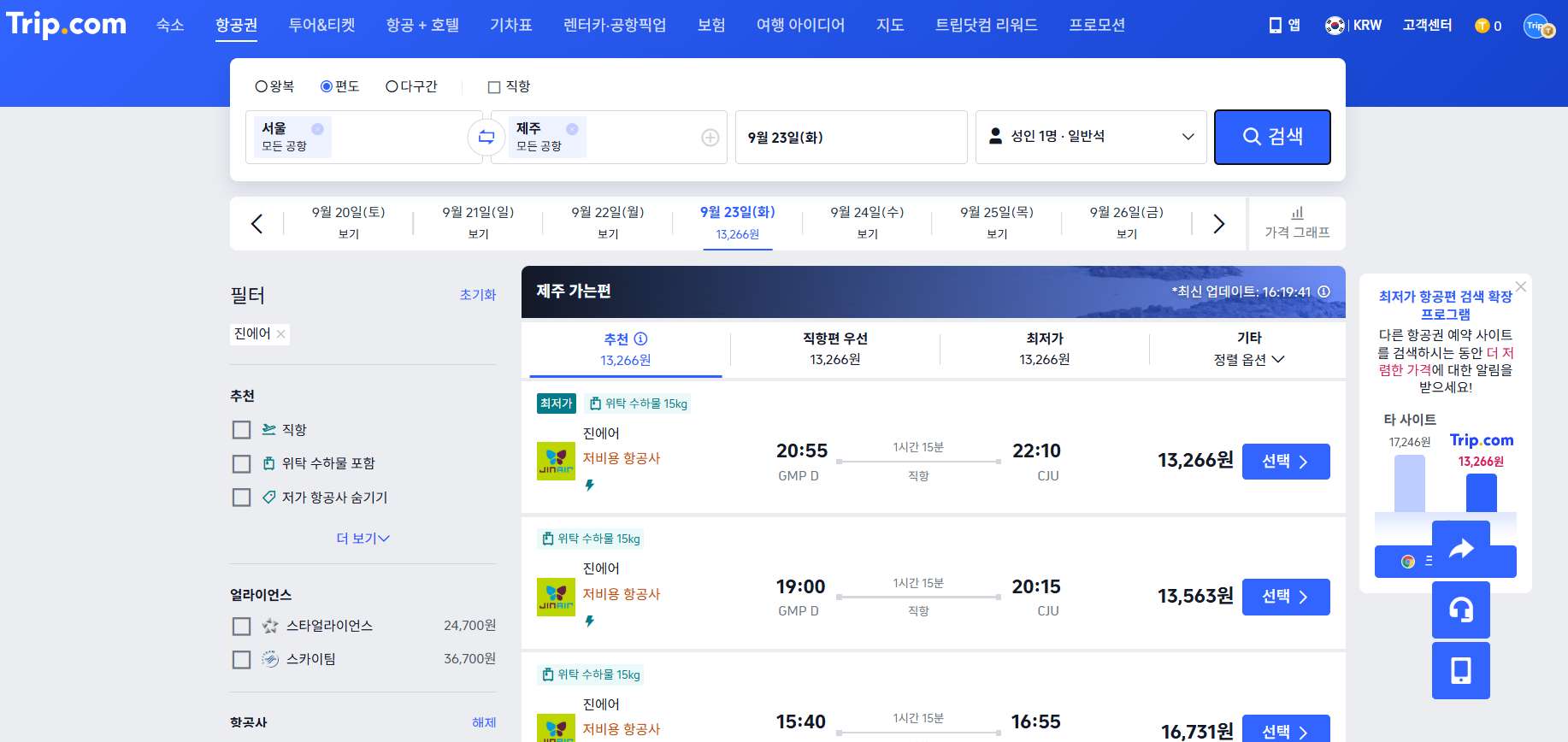The image size is (1568, 742).
Task: Open the Trip Coins counter icon
Action: 1483,26
